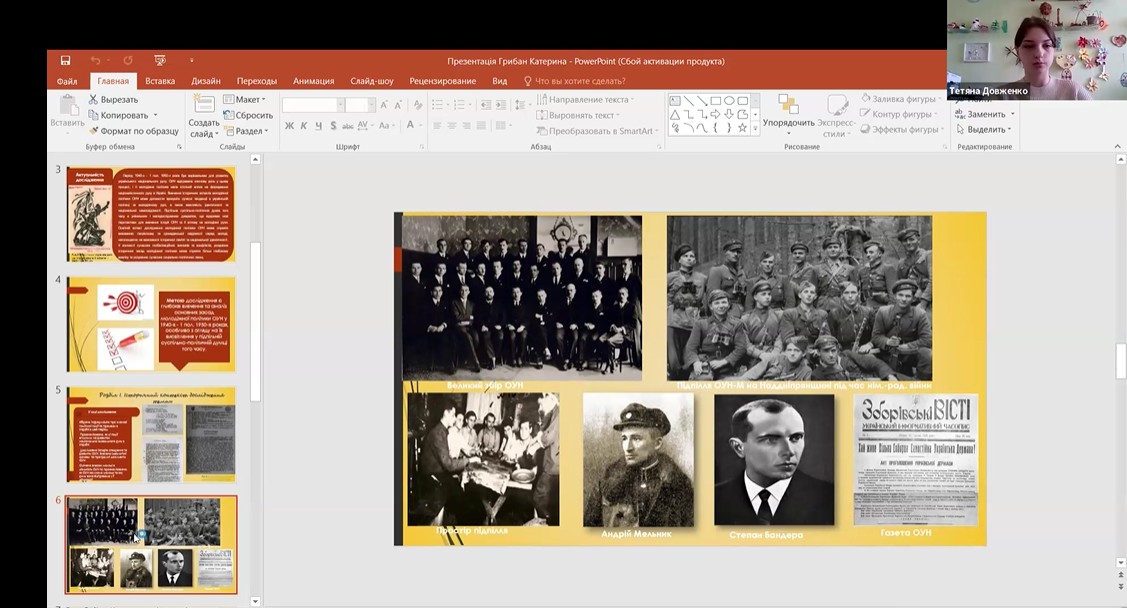The height and width of the screenshot is (608, 1127).
Task: Redo the last action
Action: pyautogui.click(x=128, y=60)
